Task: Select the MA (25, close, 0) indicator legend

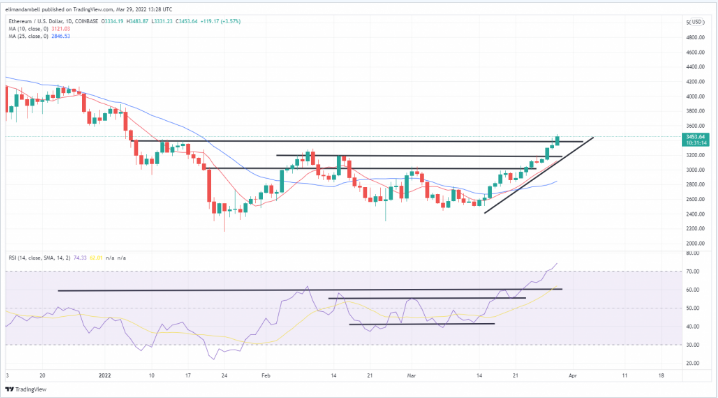Action: point(28,36)
